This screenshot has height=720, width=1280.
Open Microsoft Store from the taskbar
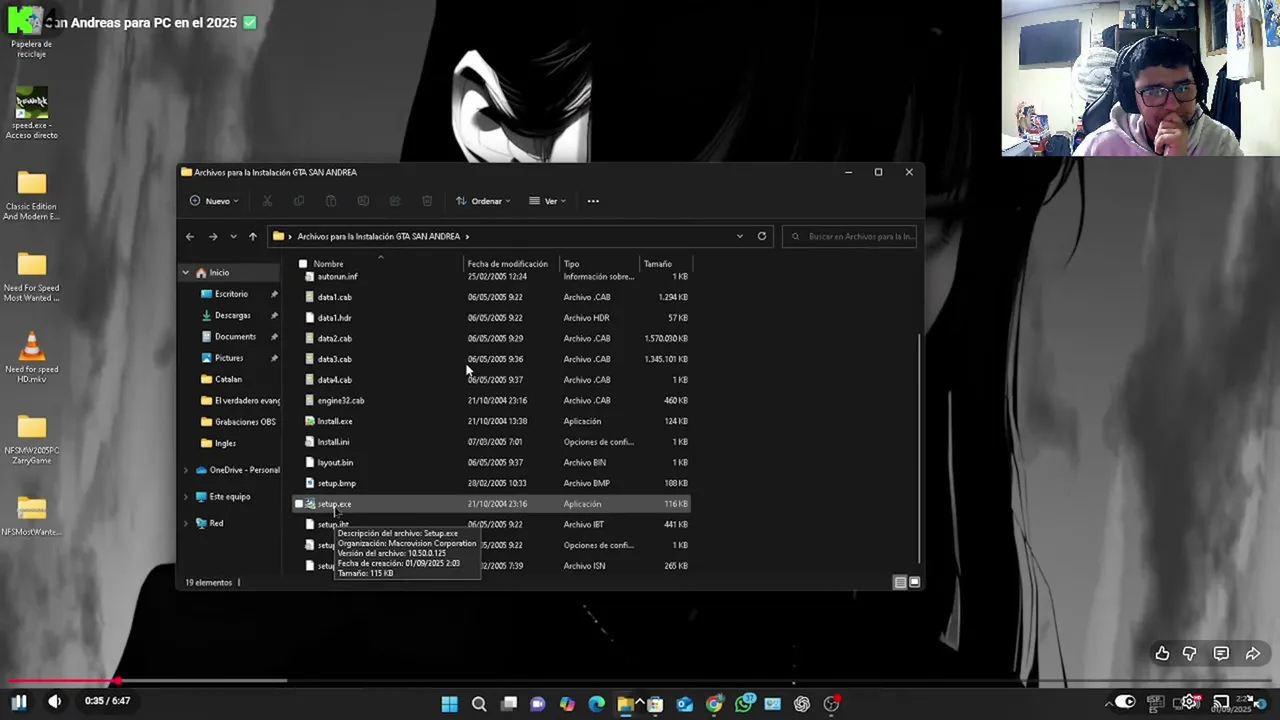coord(655,704)
